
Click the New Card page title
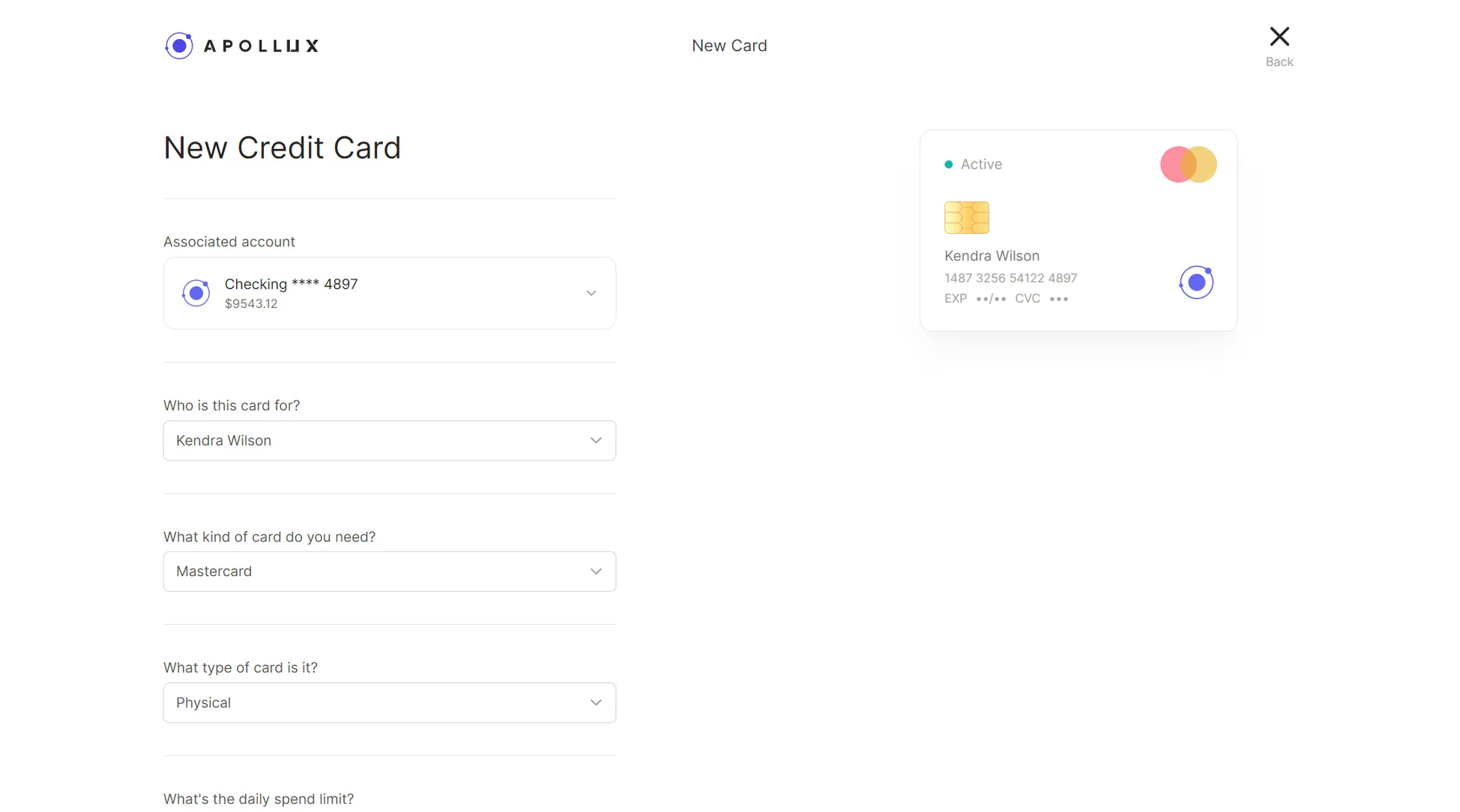pos(729,46)
